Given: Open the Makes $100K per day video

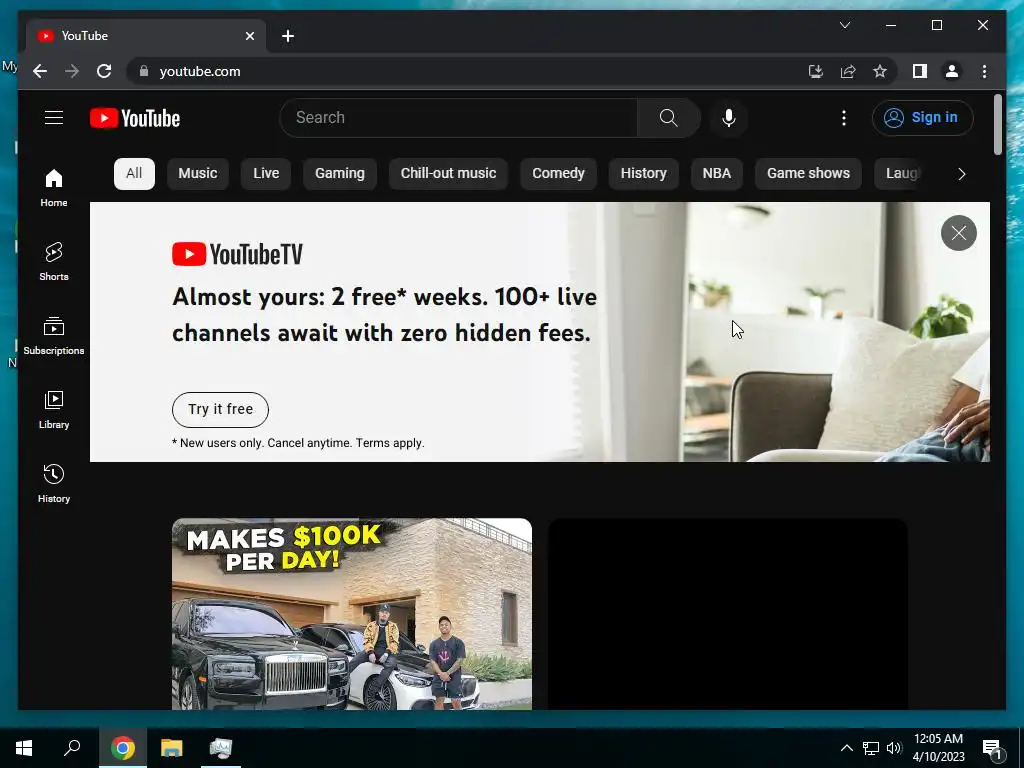Looking at the screenshot, I should point(352,614).
